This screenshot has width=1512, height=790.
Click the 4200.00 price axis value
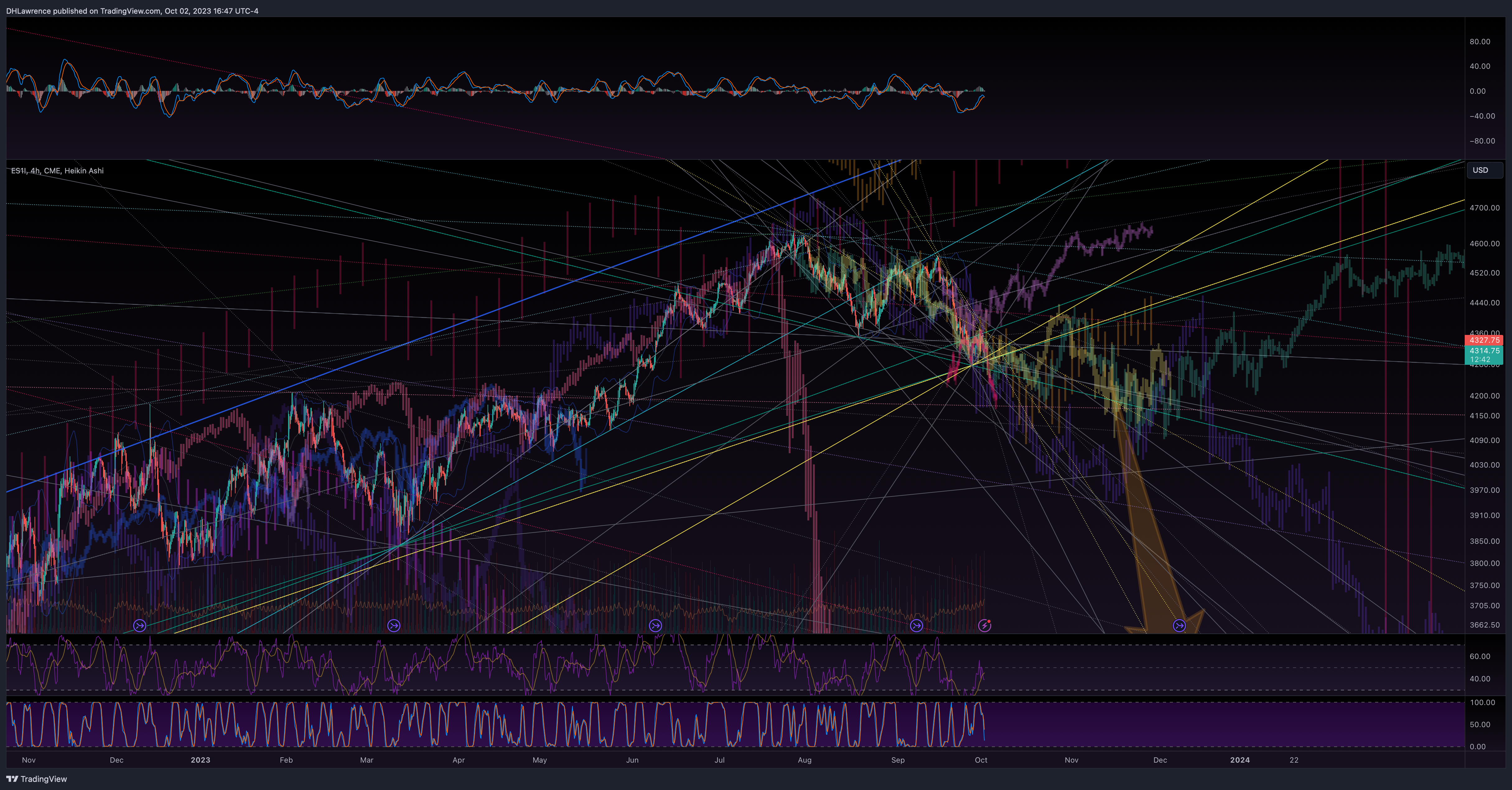click(x=1484, y=396)
